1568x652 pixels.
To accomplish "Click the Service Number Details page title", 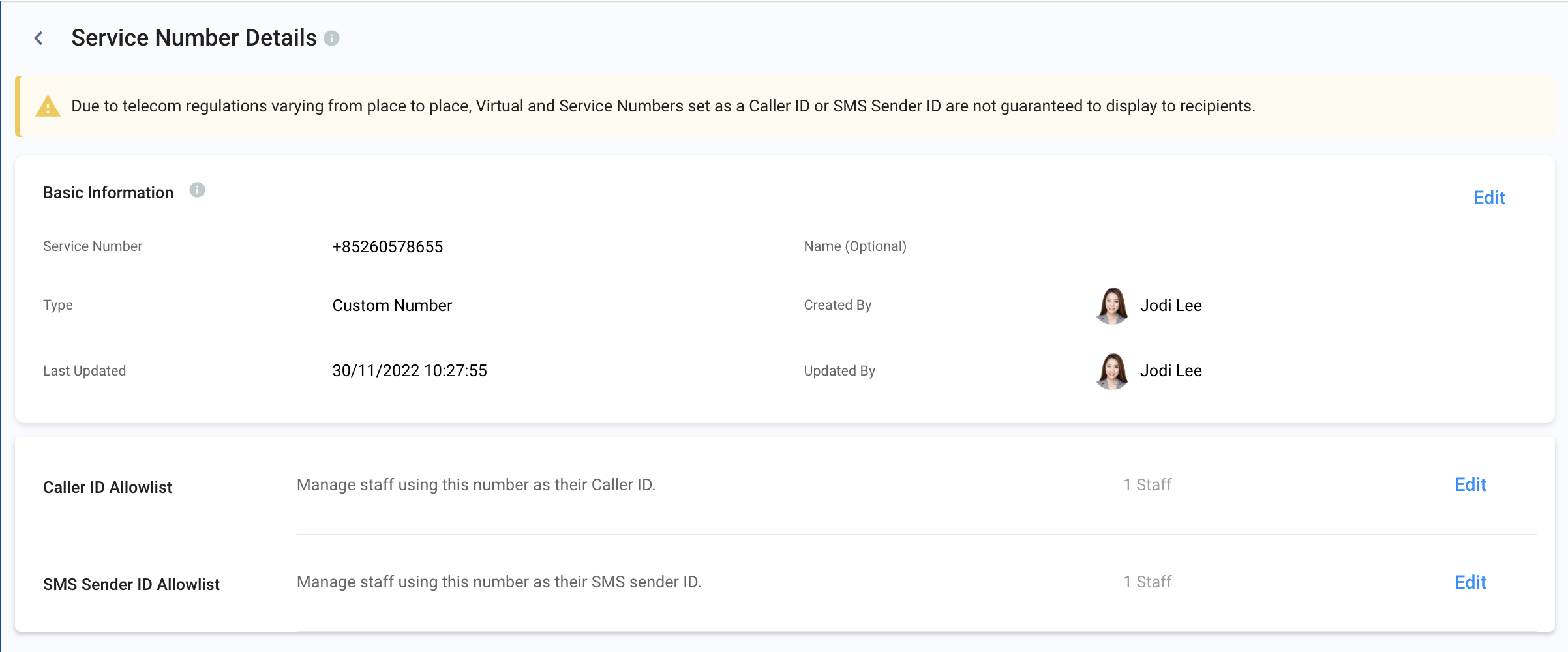I will pos(194,38).
